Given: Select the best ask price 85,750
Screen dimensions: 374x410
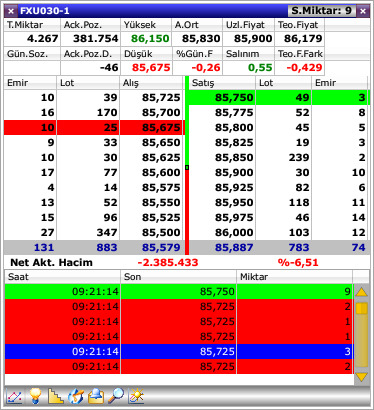Looking at the screenshot, I should point(234,97).
